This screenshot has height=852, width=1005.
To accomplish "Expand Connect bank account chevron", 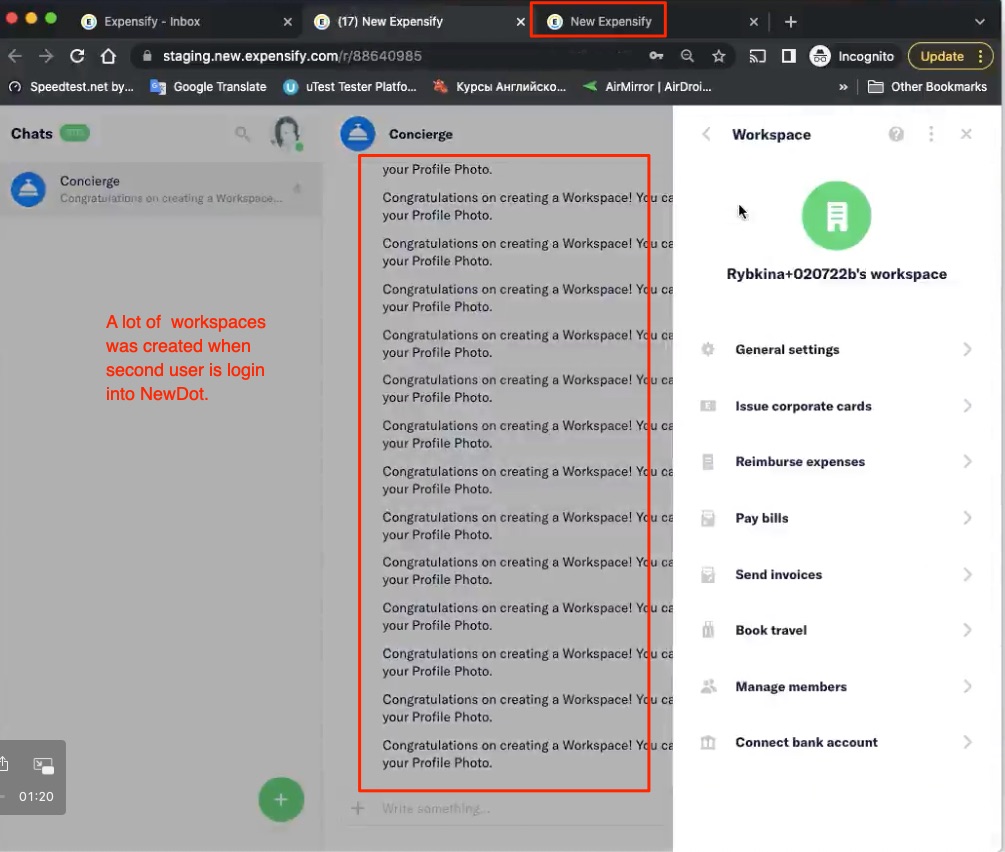I will tap(967, 742).
